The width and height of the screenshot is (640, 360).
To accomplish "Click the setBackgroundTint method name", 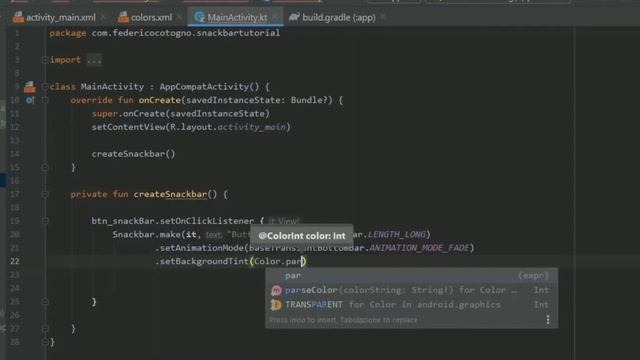I will click(x=204, y=261).
